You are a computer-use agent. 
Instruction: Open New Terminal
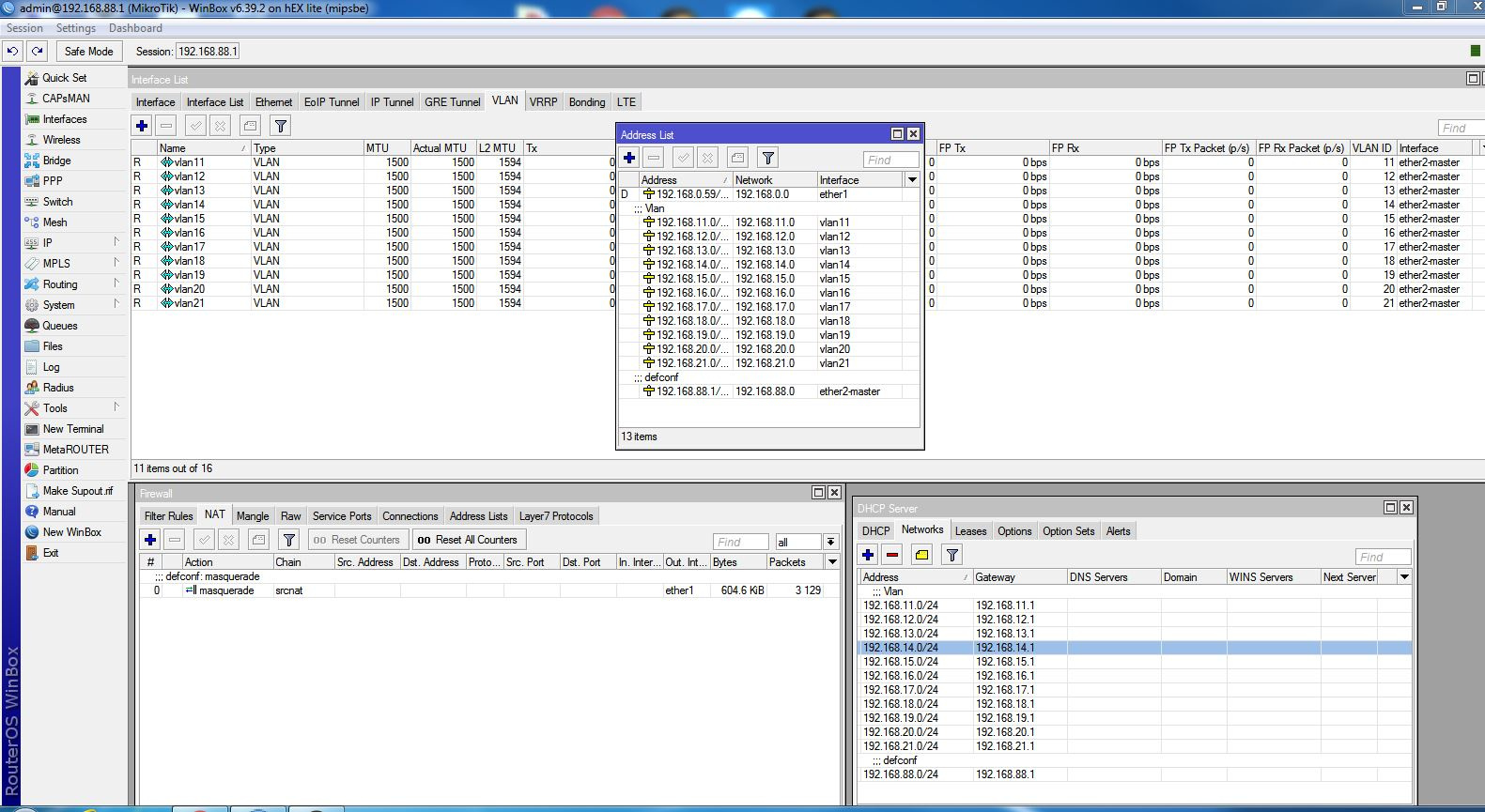73,429
